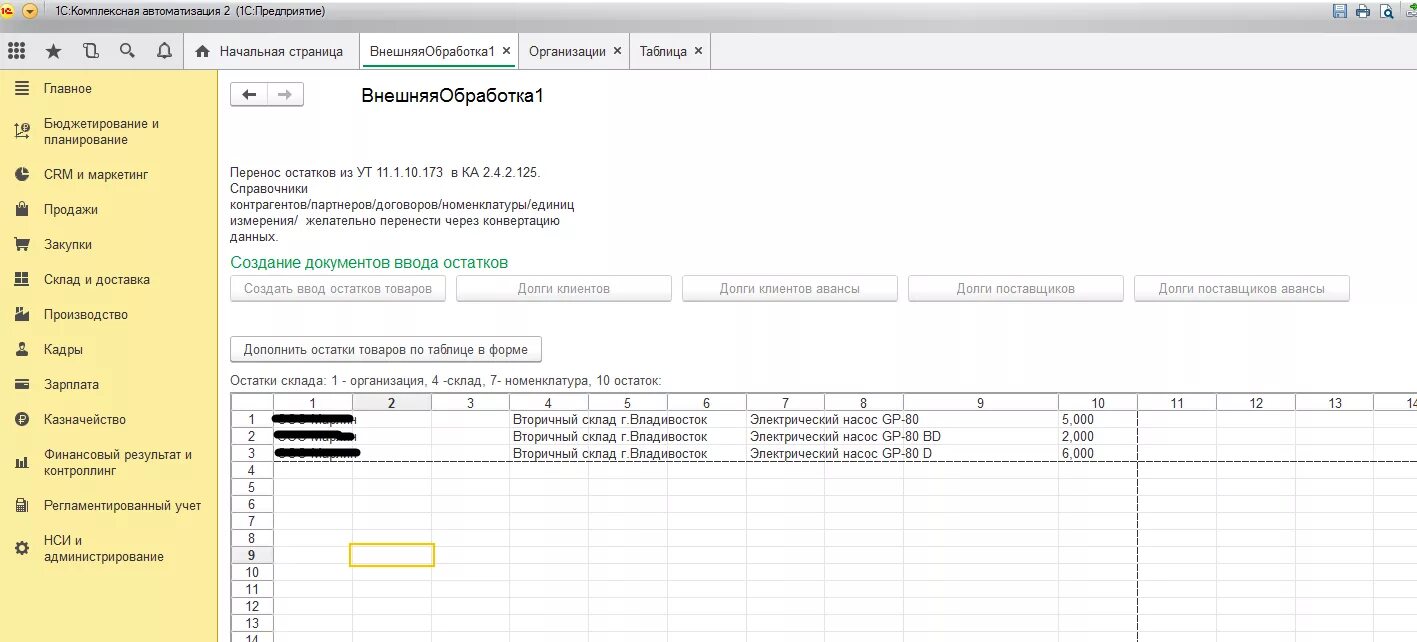Image resolution: width=1417 pixels, height=642 pixels.
Task: Close the Таблица tab
Action: pos(698,51)
